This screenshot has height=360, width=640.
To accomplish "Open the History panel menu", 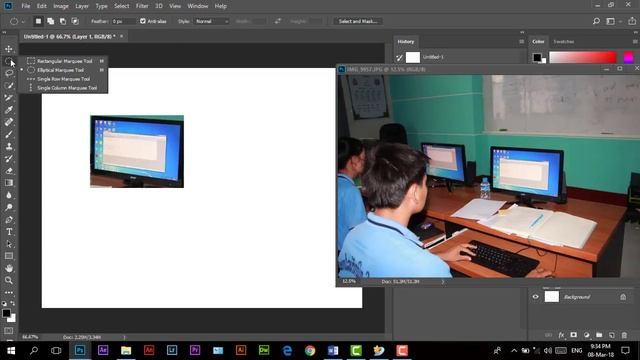I will pos(521,42).
